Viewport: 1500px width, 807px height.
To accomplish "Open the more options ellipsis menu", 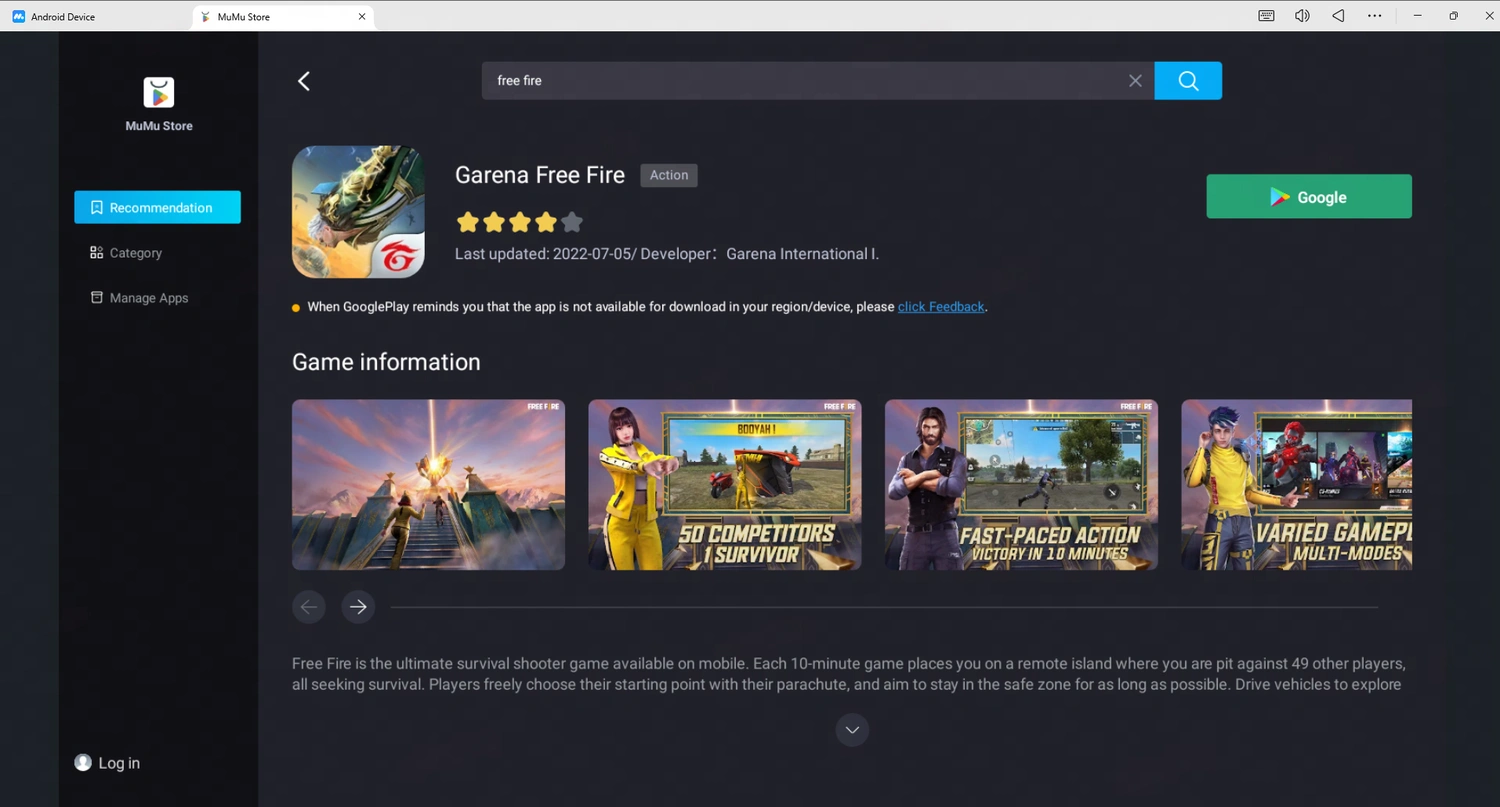I will (1375, 15).
